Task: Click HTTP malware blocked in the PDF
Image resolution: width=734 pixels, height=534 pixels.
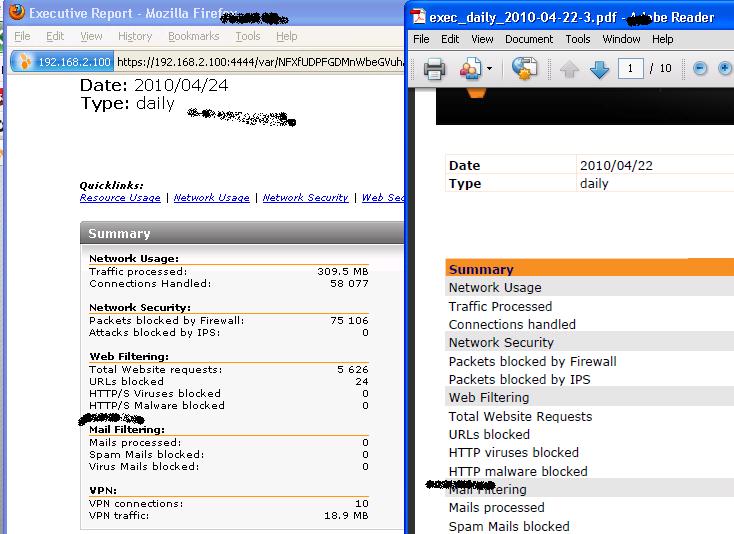Action: click(x=518, y=472)
